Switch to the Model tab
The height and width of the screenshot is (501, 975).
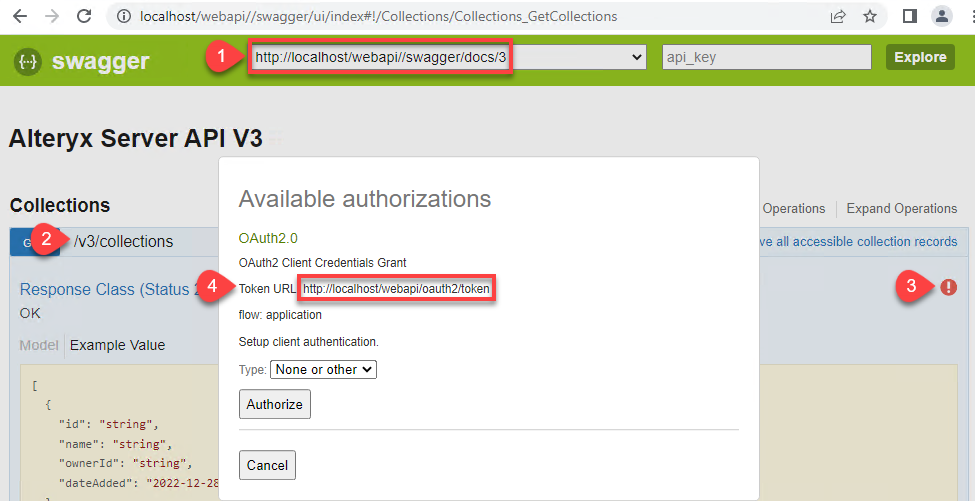click(x=39, y=345)
